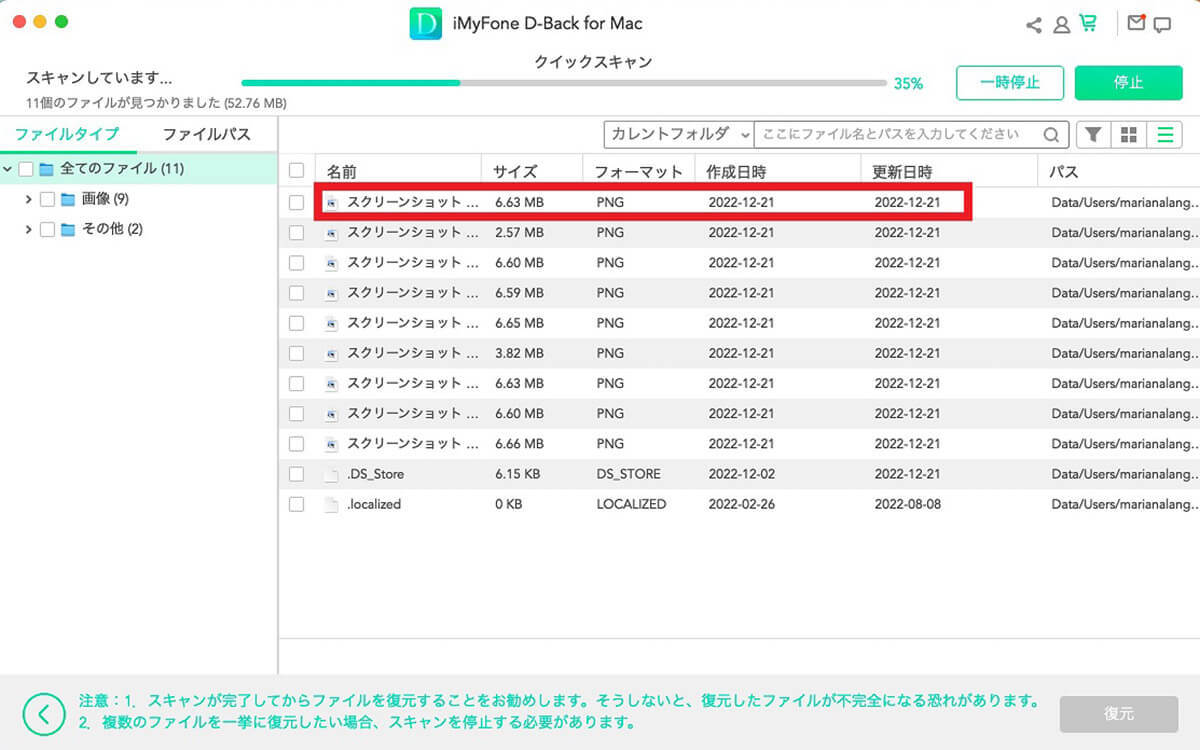This screenshot has width=1200, height=750.
Task: Switch to ファイルパス tab
Action: coord(207,134)
